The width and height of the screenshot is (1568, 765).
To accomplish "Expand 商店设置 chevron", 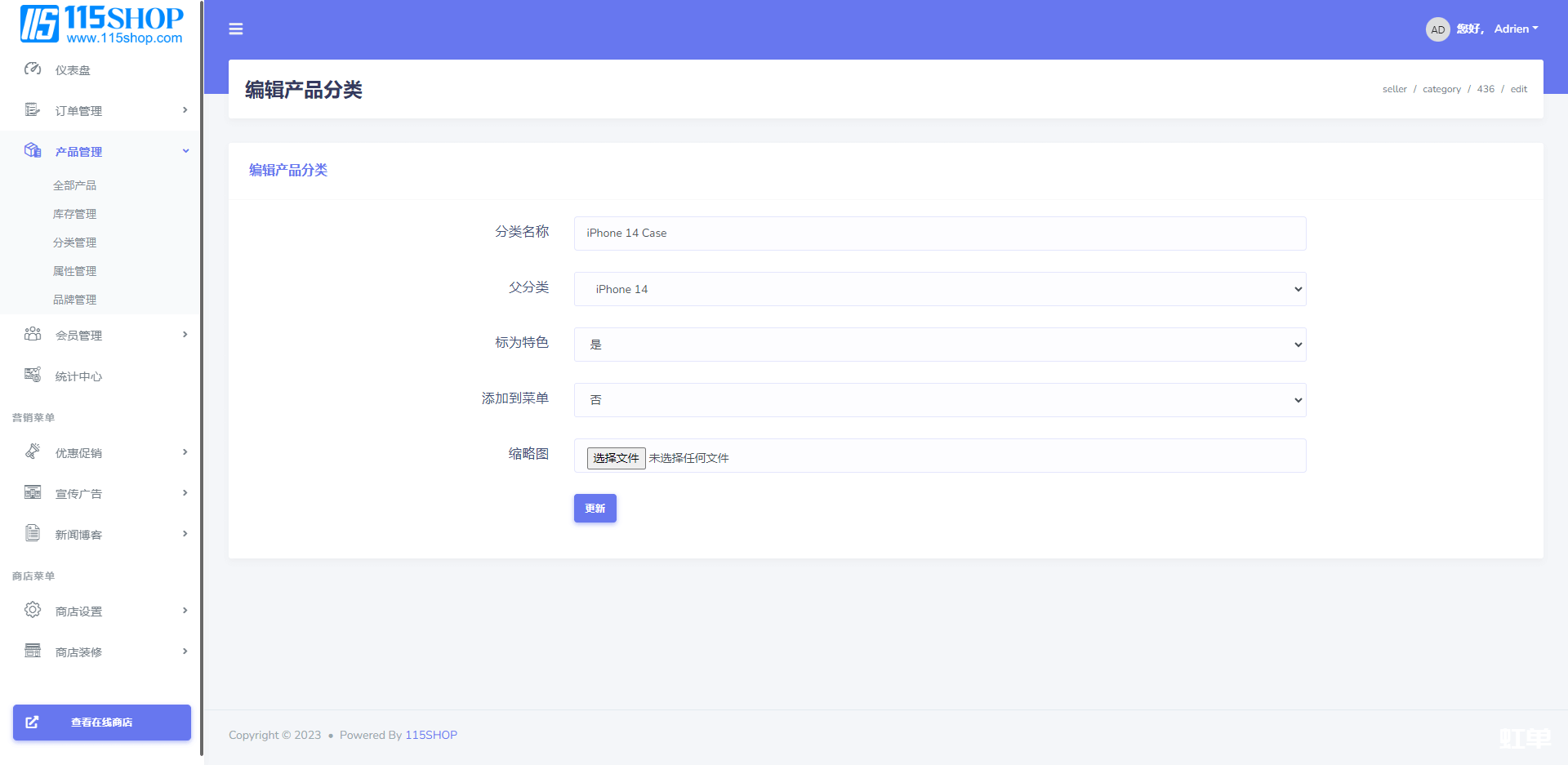I will coord(185,611).
